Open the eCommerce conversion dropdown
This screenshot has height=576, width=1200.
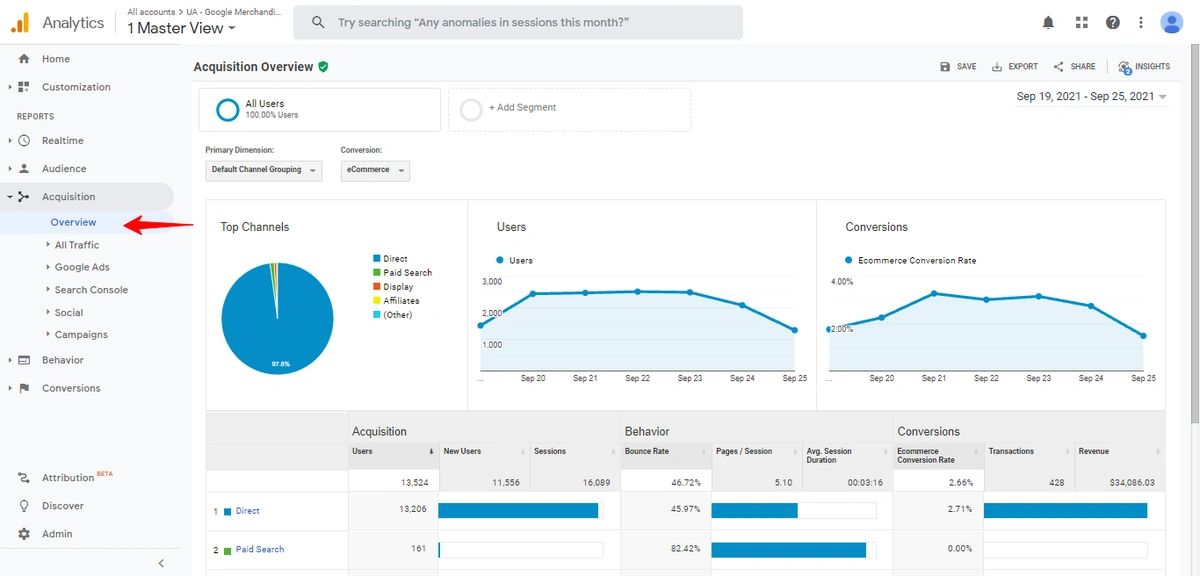(x=375, y=170)
